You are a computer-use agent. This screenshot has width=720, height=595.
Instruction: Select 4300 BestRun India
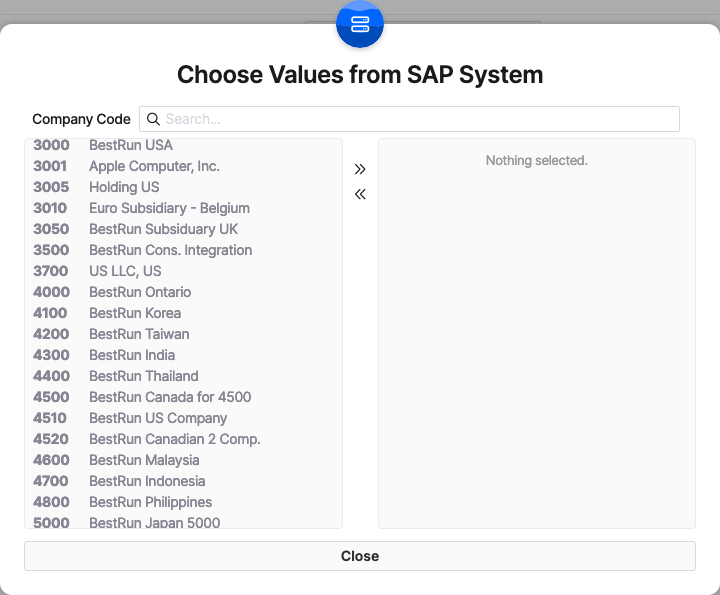pyautogui.click(x=183, y=355)
